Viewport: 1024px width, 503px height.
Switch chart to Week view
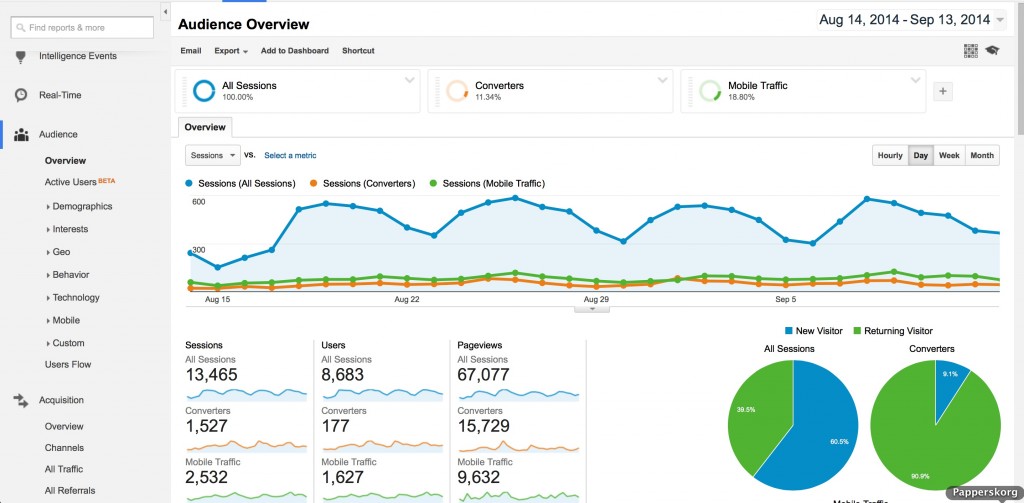(x=949, y=155)
